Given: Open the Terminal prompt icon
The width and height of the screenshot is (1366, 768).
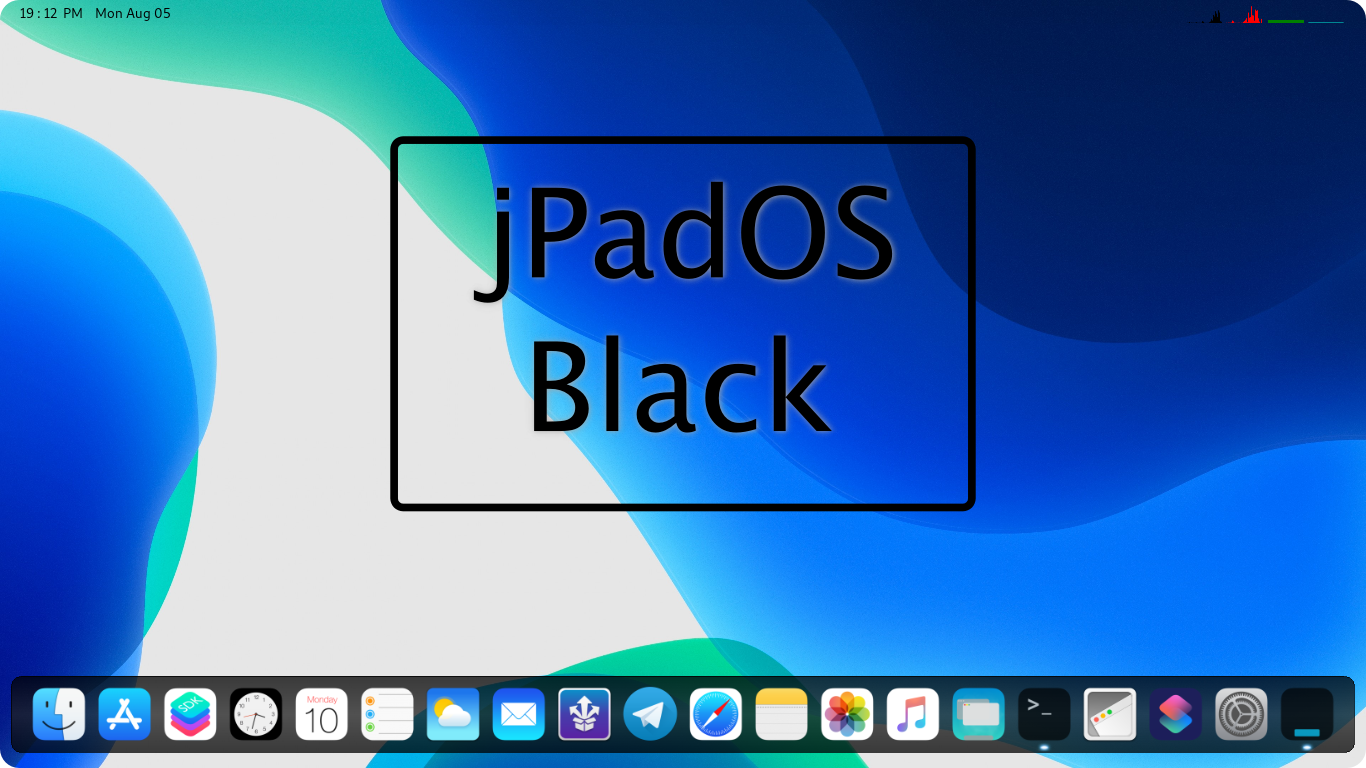Looking at the screenshot, I should tap(1045, 714).
